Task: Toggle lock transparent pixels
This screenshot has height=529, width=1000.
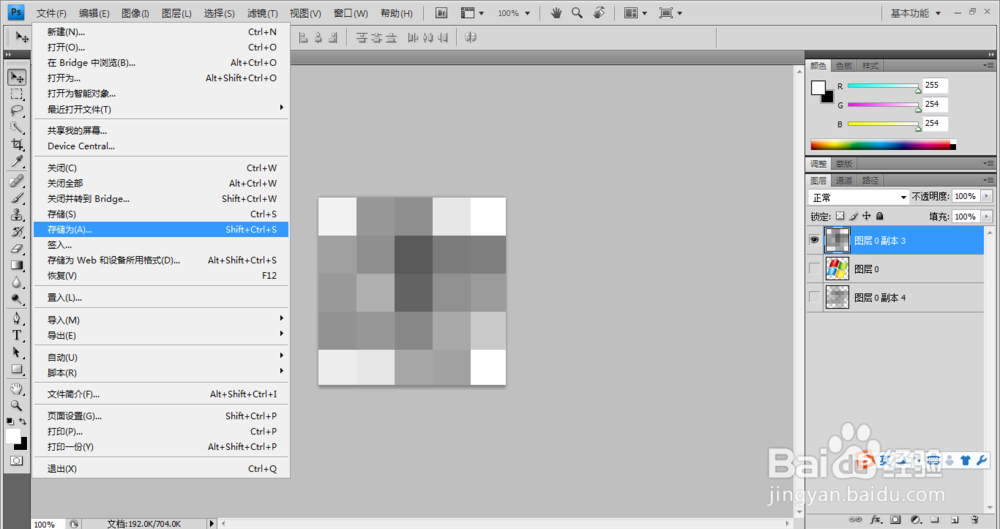Action: (x=840, y=216)
